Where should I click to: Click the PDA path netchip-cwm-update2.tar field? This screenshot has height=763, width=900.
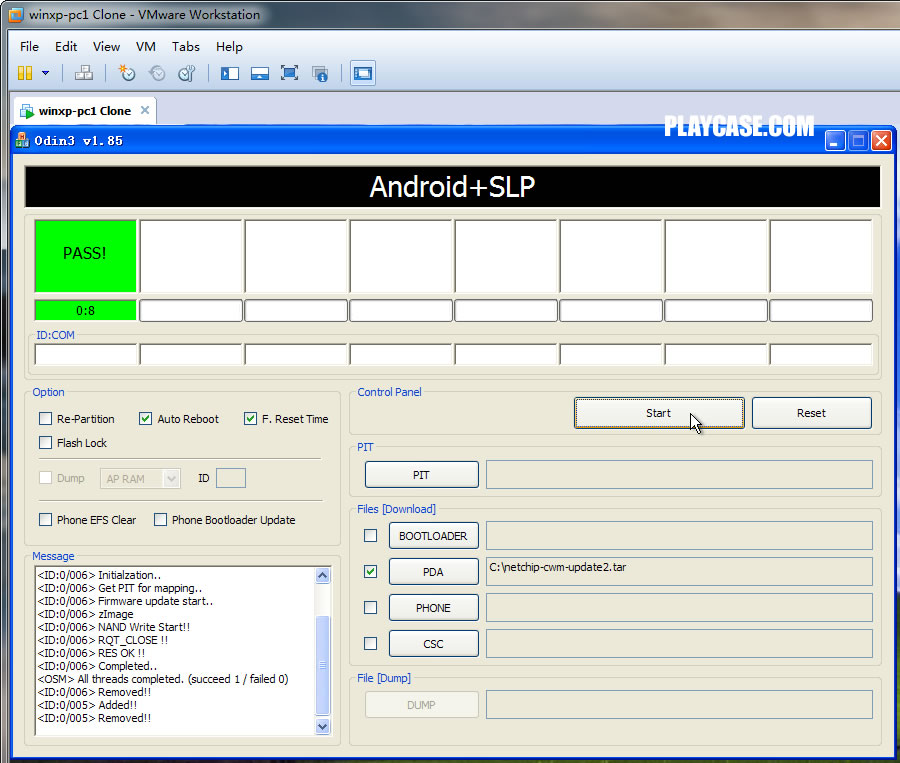coord(679,571)
